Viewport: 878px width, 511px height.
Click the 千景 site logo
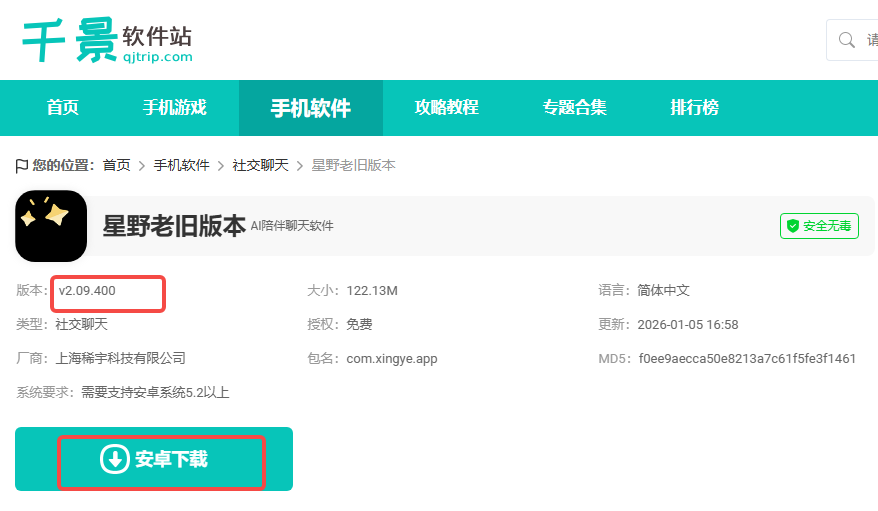(x=106, y=40)
